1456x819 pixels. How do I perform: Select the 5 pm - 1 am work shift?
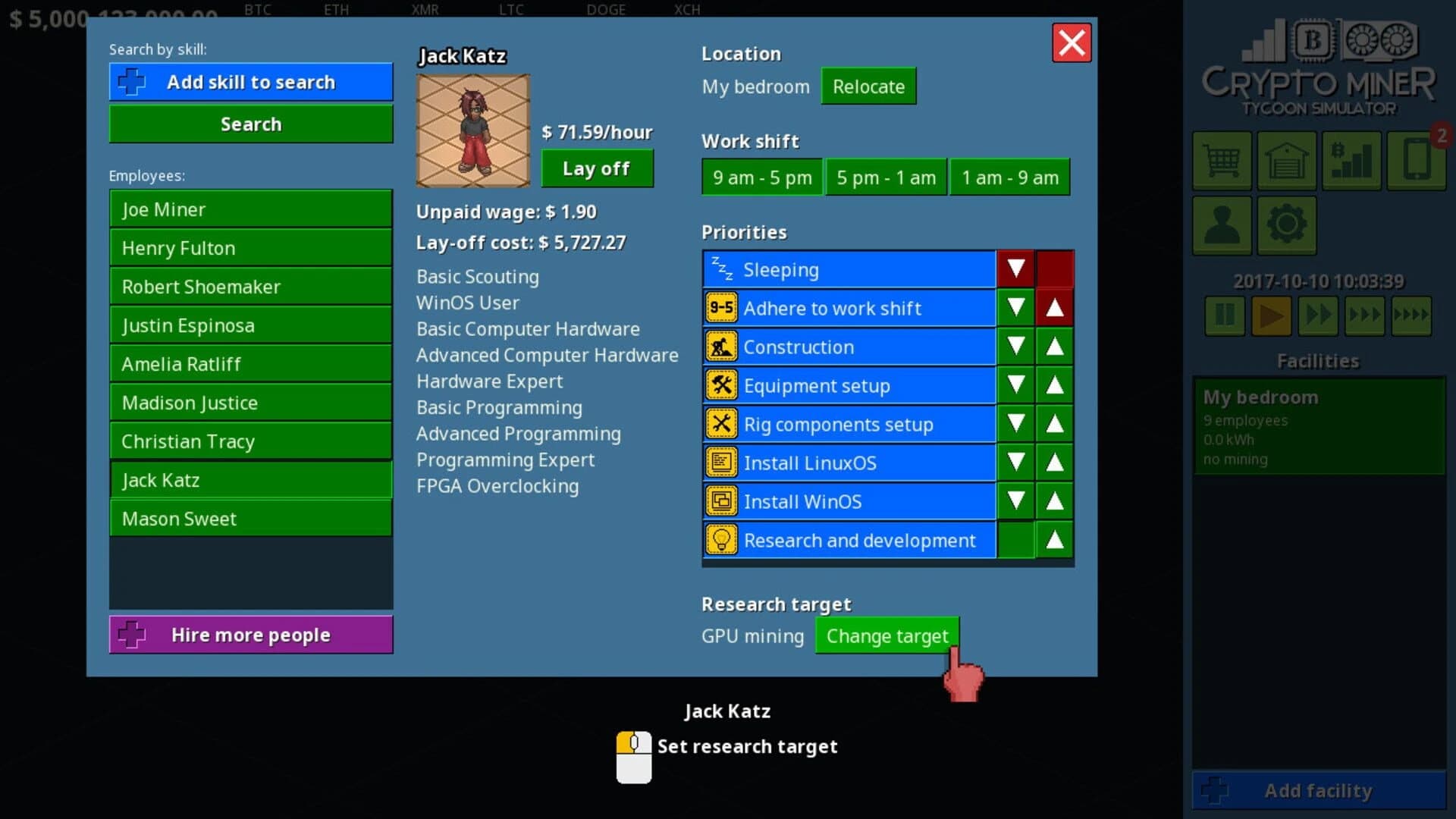[x=885, y=177]
